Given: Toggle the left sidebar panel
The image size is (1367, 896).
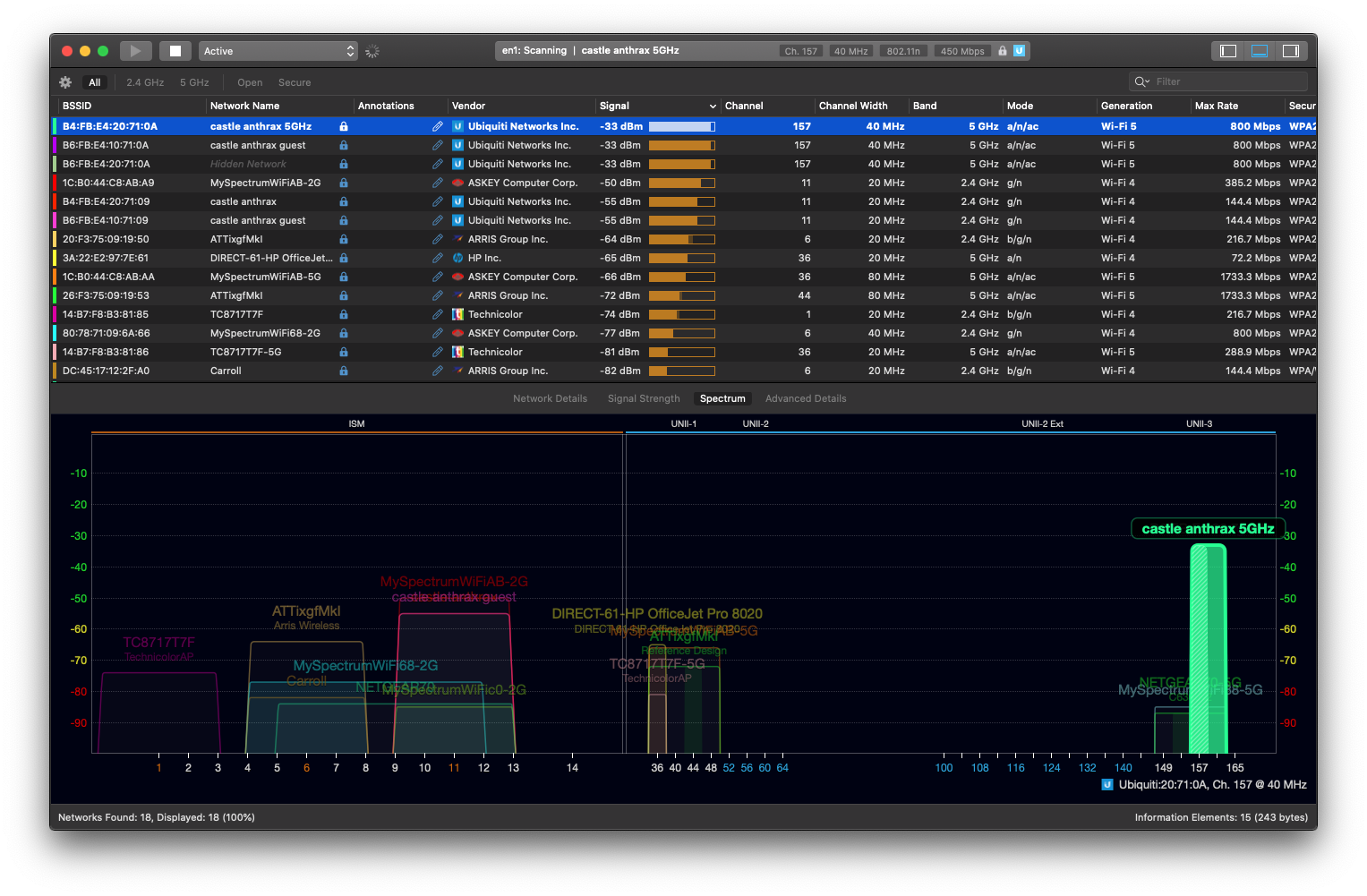Looking at the screenshot, I should pos(1228,51).
